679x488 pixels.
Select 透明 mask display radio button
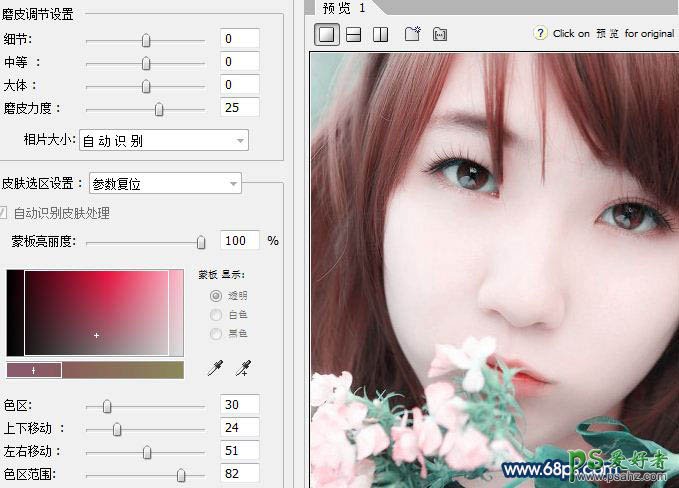(215, 296)
